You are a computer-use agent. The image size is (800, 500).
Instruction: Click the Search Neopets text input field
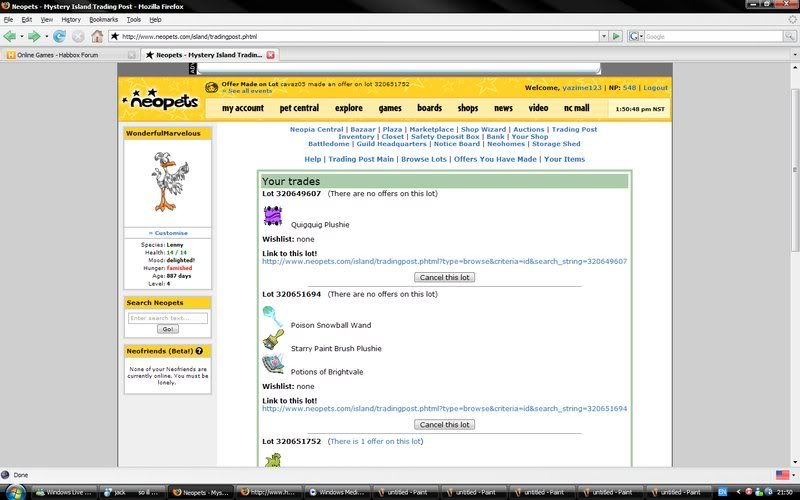[167, 318]
